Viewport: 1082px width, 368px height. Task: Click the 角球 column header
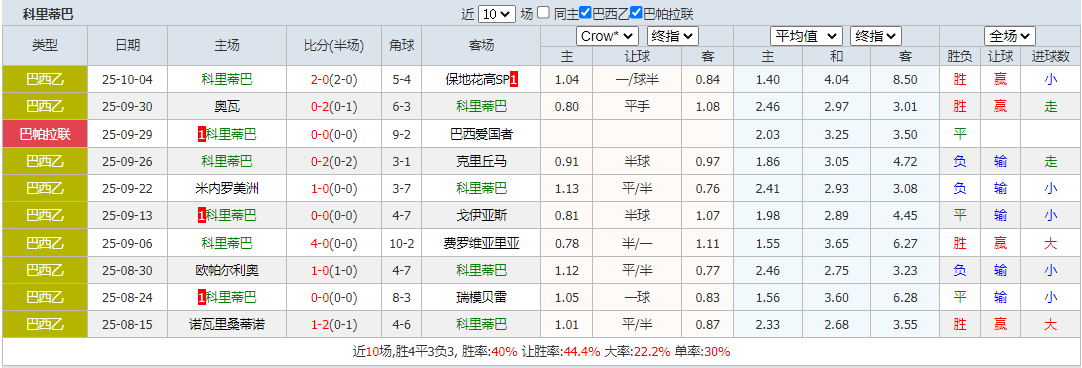click(x=402, y=46)
